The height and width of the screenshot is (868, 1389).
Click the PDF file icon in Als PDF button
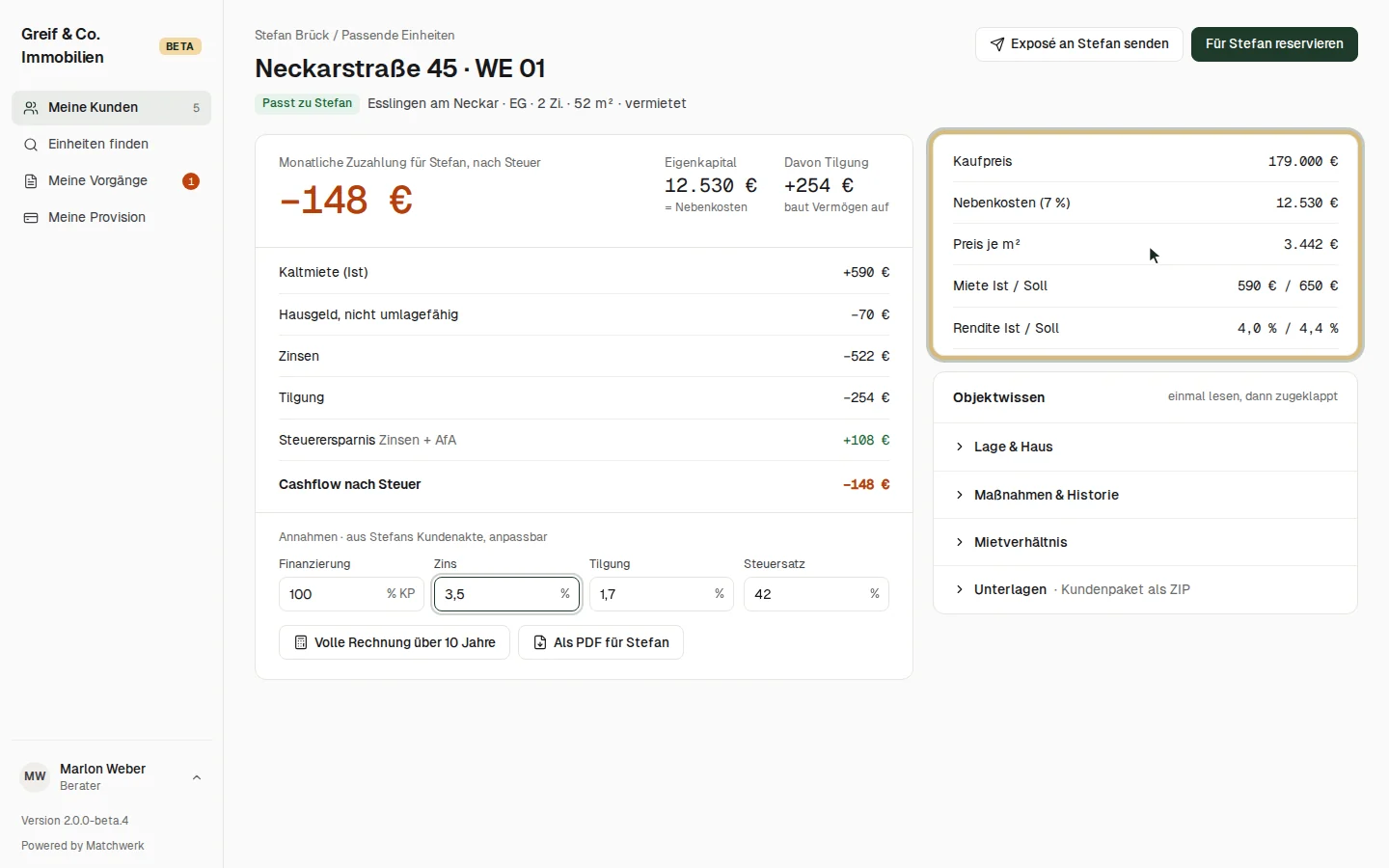(x=540, y=642)
